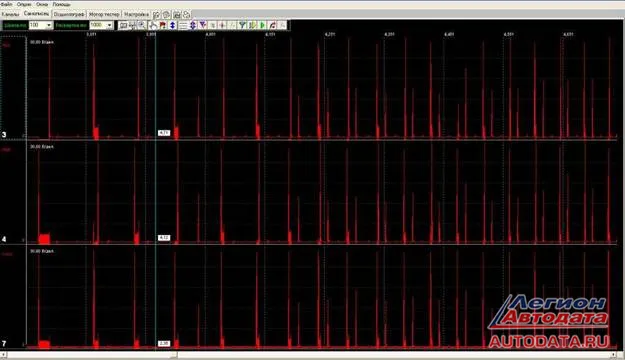Viewport: 625px width, 360px height.
Task: Select channel 3 label on the left
Action: coord(4,134)
